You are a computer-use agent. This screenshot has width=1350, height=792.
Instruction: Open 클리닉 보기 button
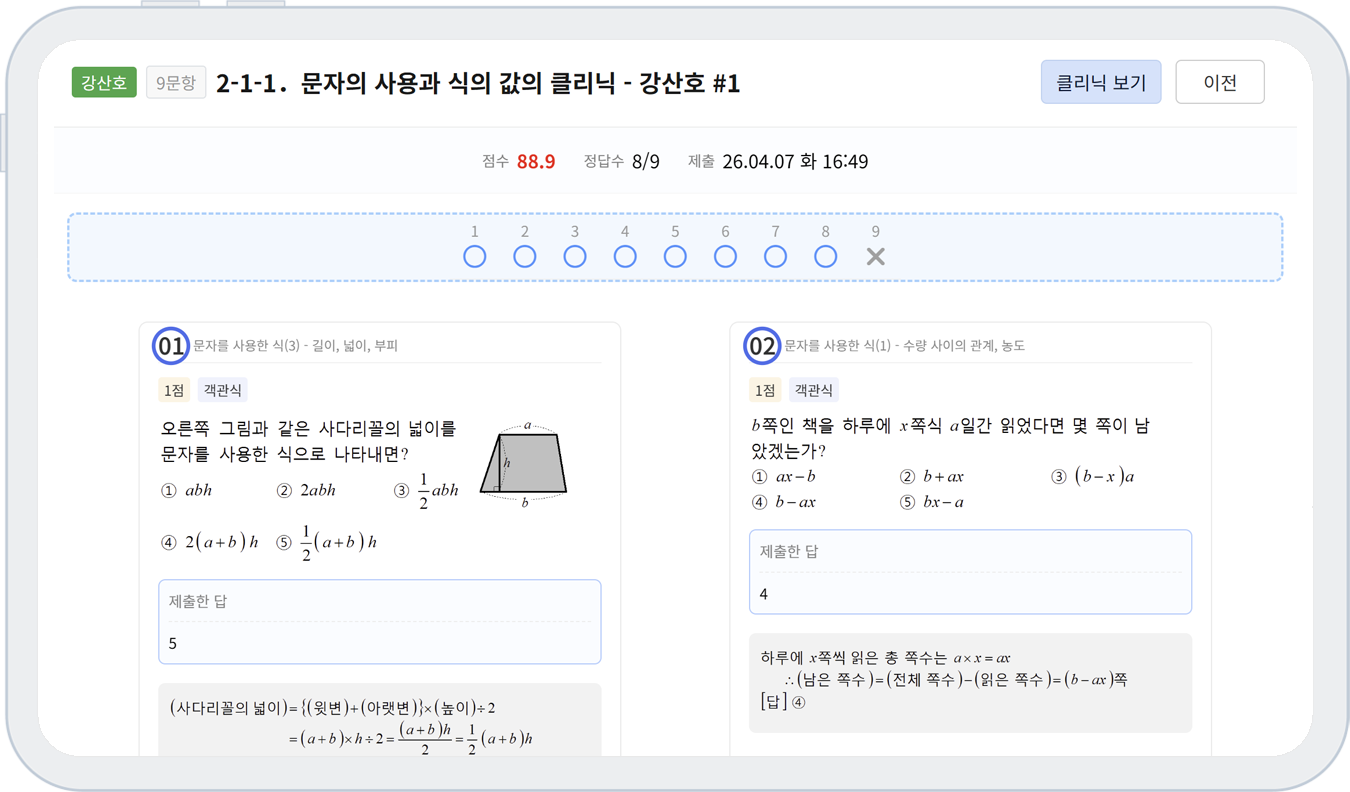coord(1101,82)
